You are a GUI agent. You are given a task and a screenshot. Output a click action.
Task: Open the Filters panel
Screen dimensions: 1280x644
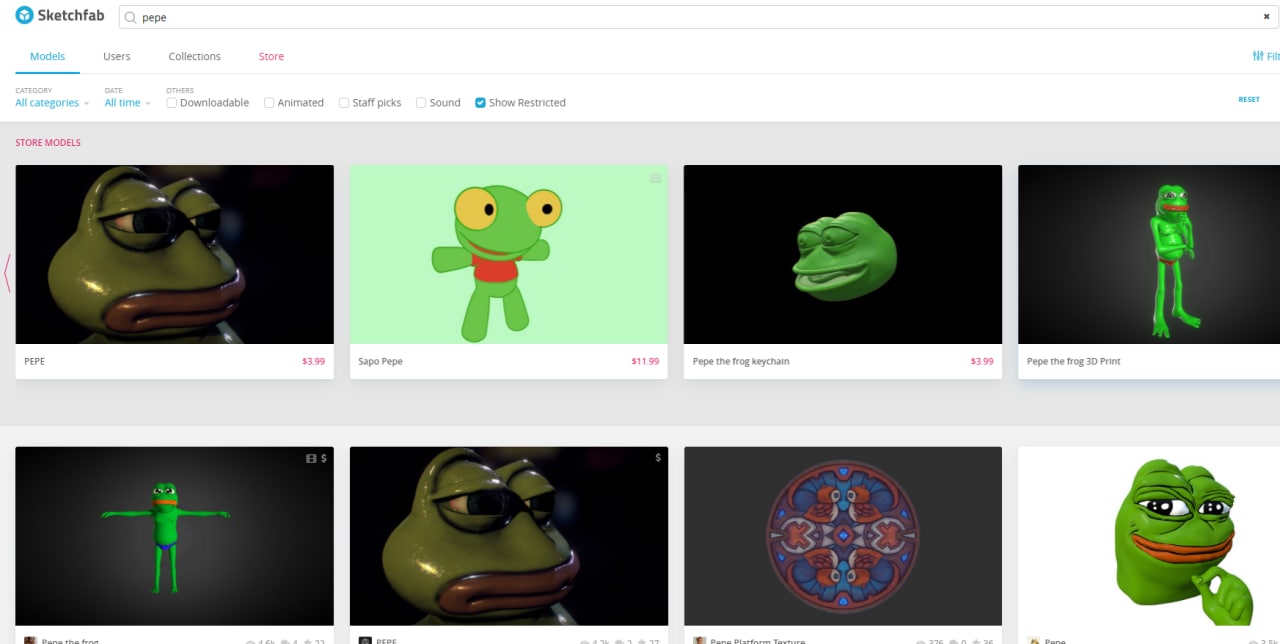pos(1266,56)
